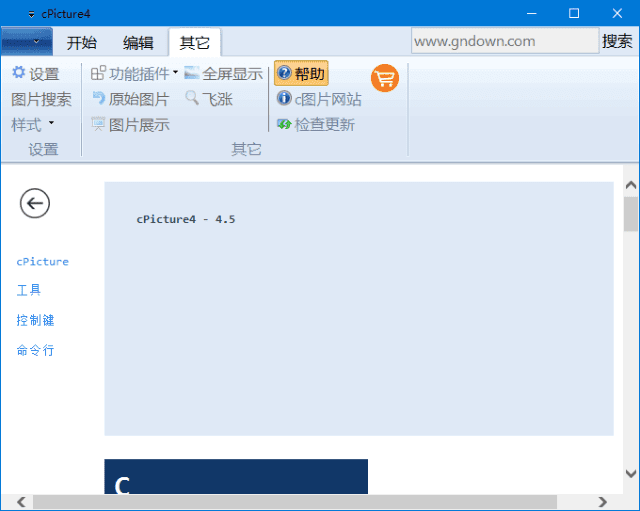Screen dimensions: 640x511
Task: Click the 飞涨 zoom magnifier
Action: 208,99
